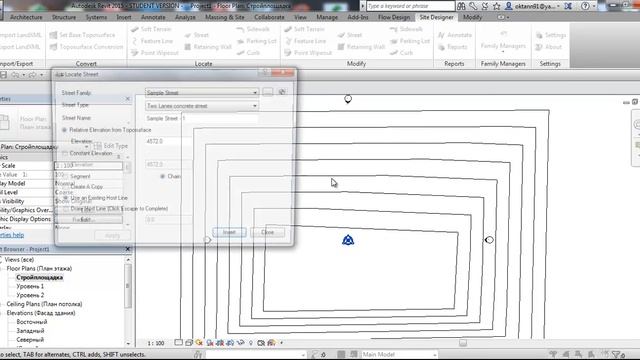Viewport: 640px width, 360px height.
Task: Select Curb in Modify panel
Action: click(401, 53)
